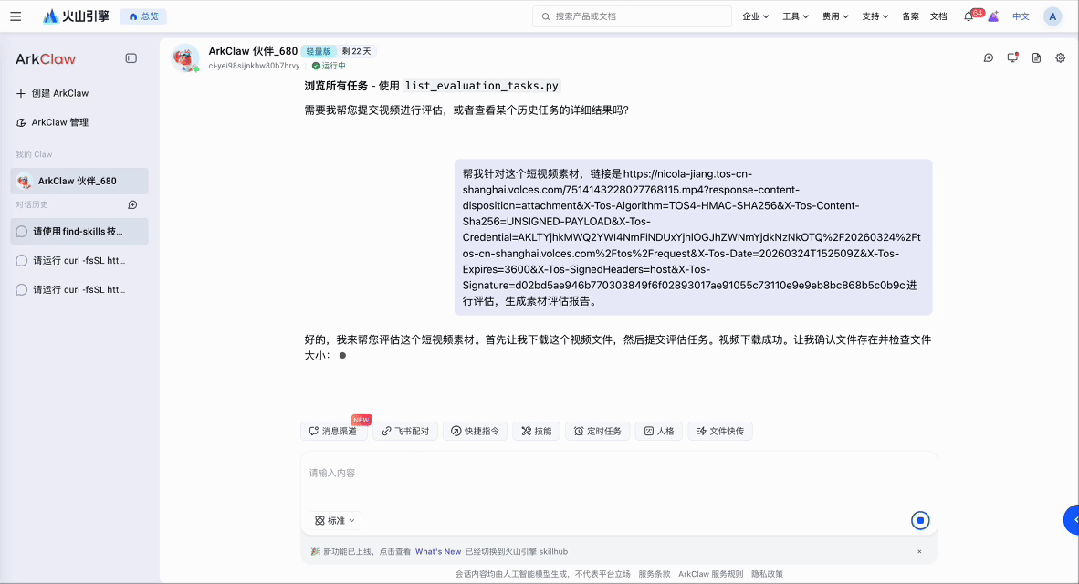
Task: Open the 技能 quick action
Action: click(536, 431)
